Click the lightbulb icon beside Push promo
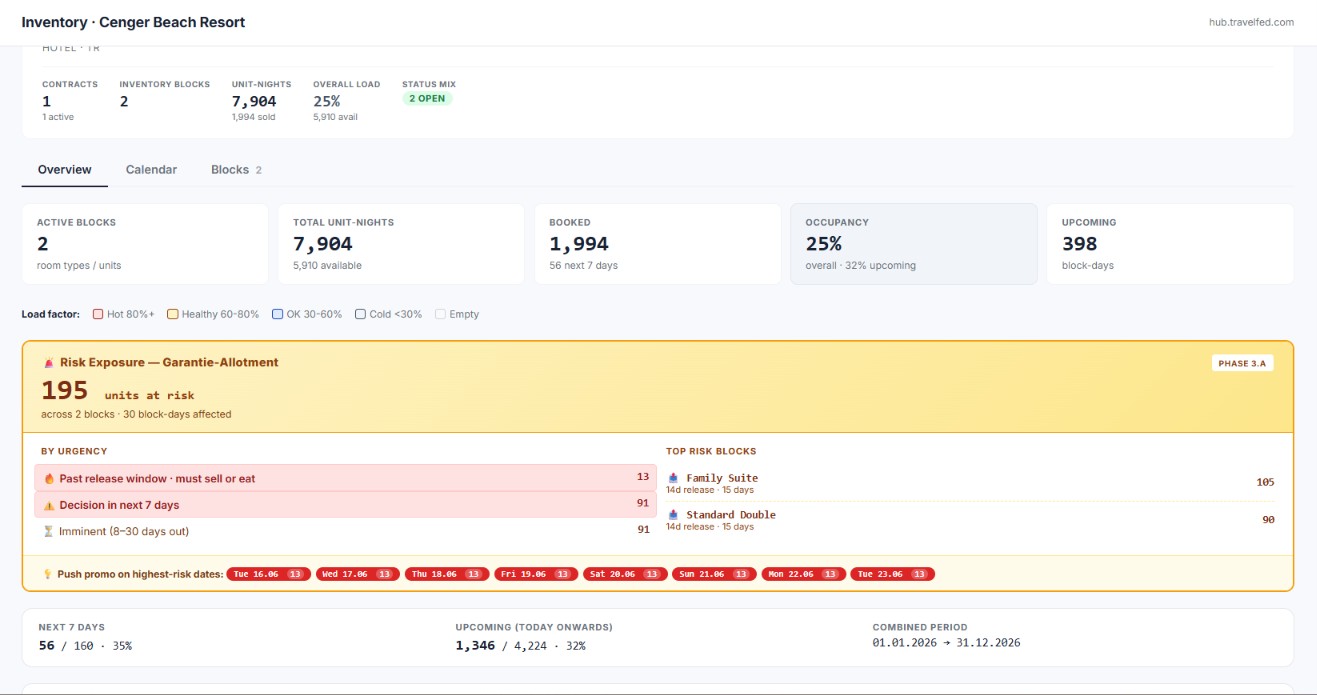 47,574
